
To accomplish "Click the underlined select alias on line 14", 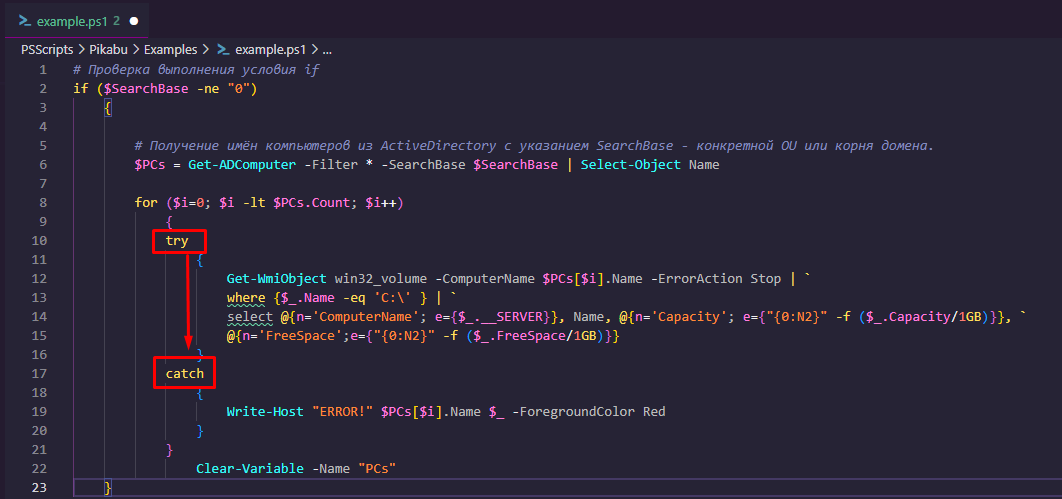I will tap(249, 317).
